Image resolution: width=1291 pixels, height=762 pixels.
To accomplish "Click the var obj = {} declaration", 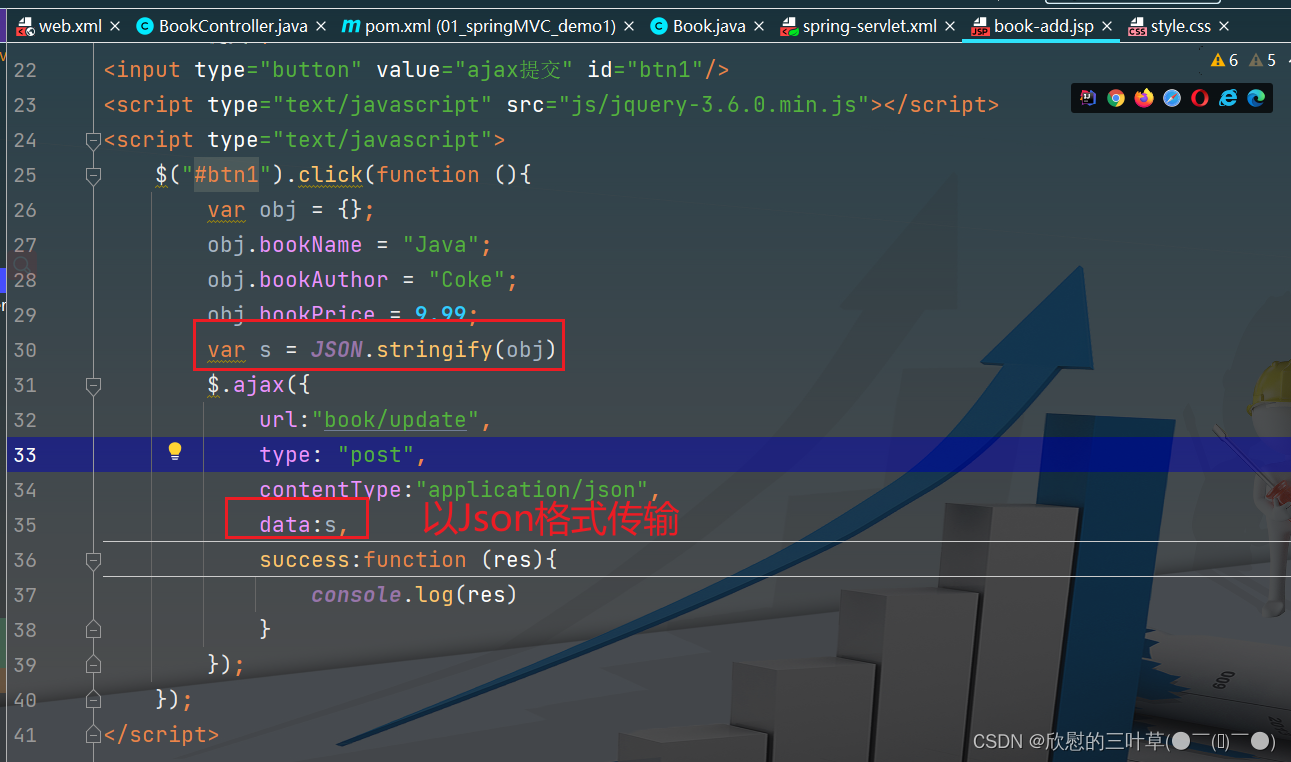I will (291, 210).
